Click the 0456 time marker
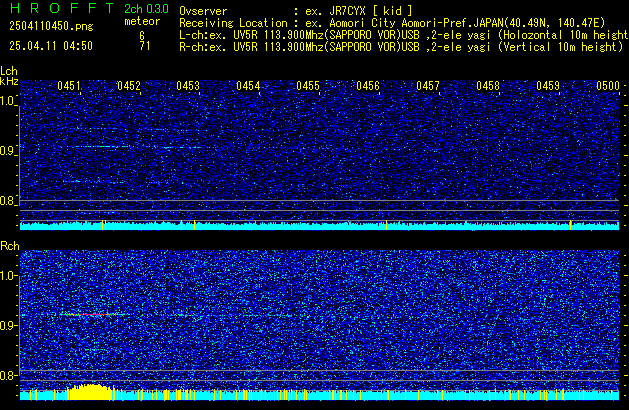 (x=368, y=86)
